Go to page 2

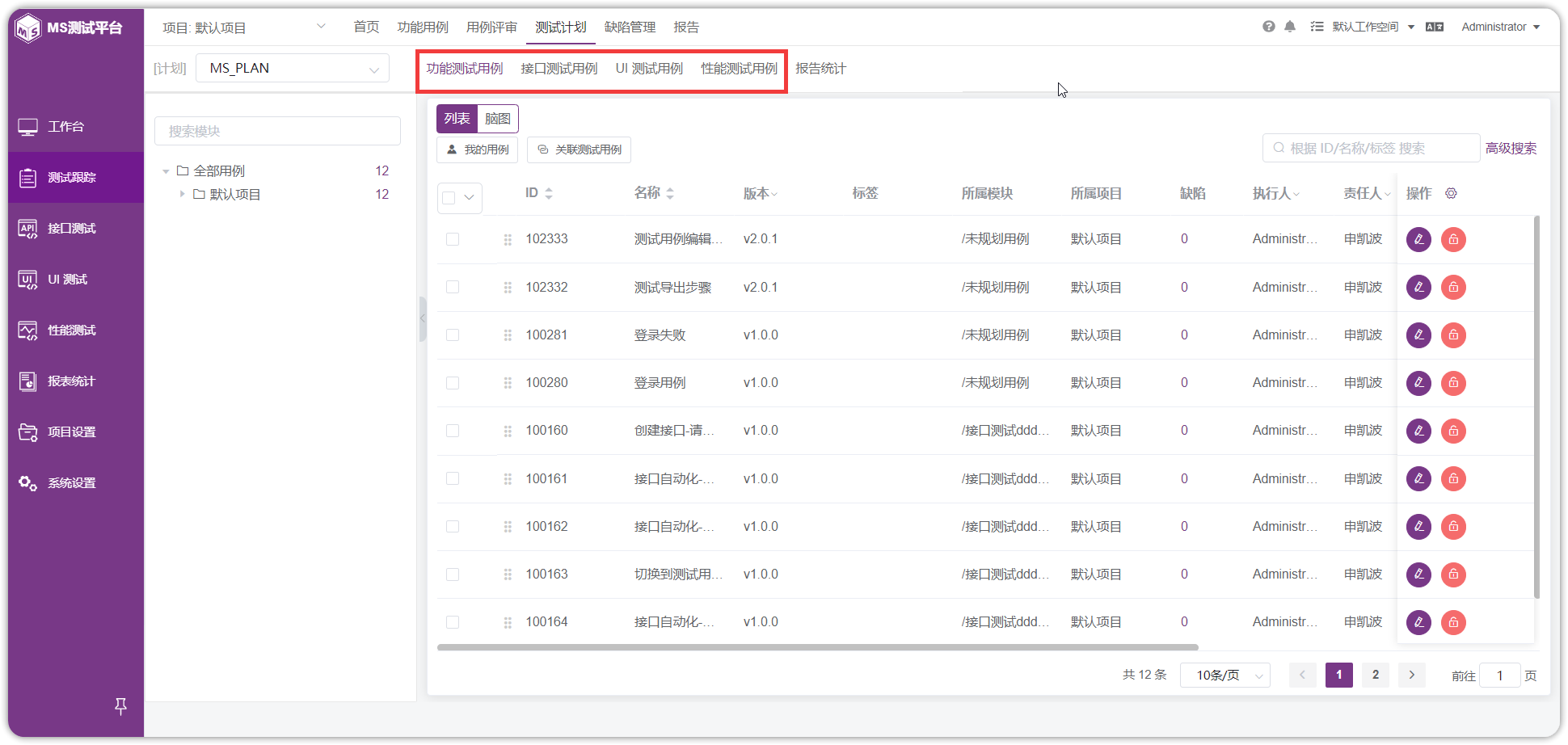[x=1376, y=675]
